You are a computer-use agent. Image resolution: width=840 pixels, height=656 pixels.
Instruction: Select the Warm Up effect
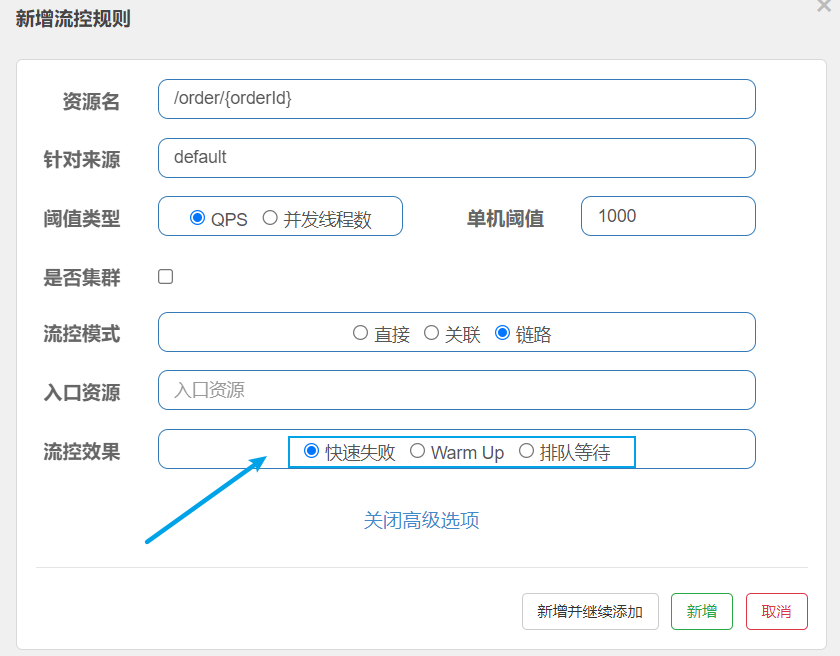click(418, 451)
